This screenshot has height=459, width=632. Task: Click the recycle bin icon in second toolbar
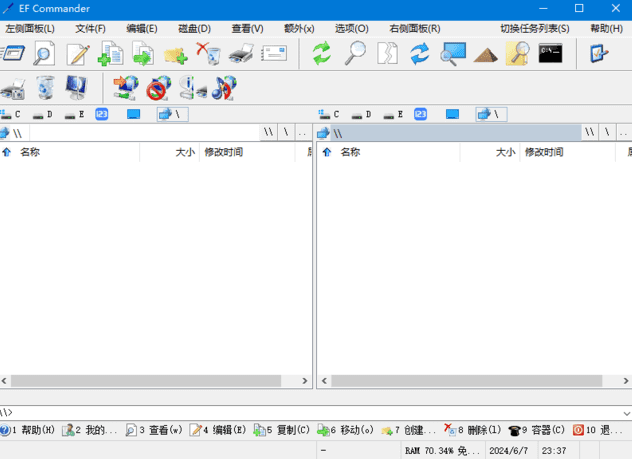[x=45, y=87]
